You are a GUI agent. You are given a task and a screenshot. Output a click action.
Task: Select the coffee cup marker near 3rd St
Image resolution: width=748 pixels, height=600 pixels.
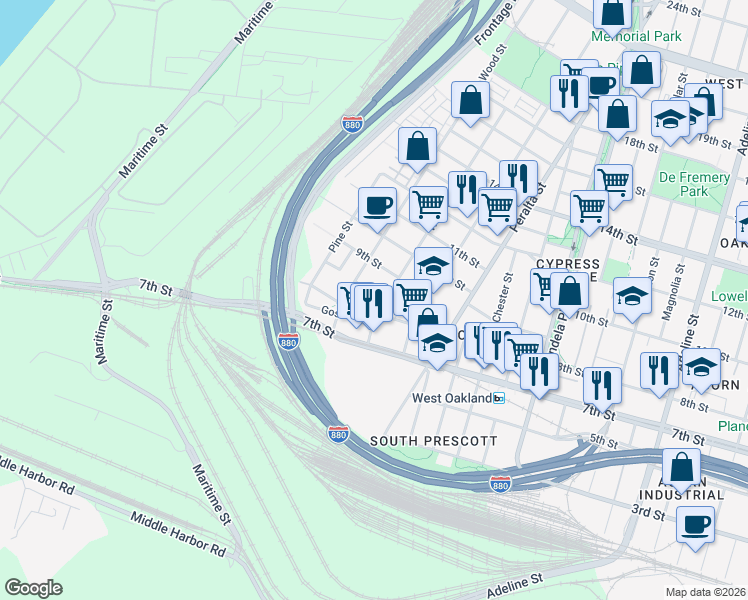point(696,528)
